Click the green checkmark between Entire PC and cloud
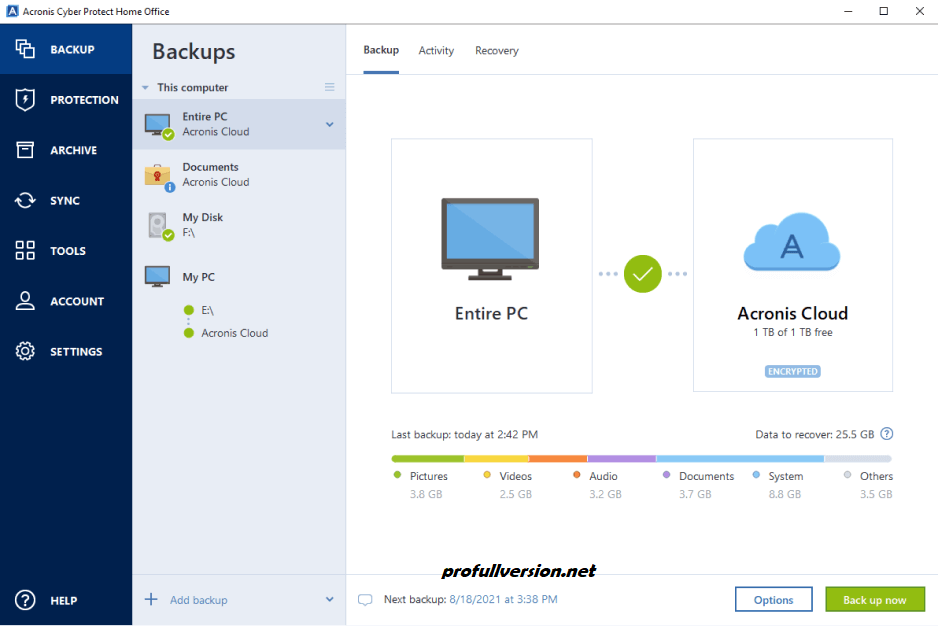The width and height of the screenshot is (938, 626). tap(642, 273)
